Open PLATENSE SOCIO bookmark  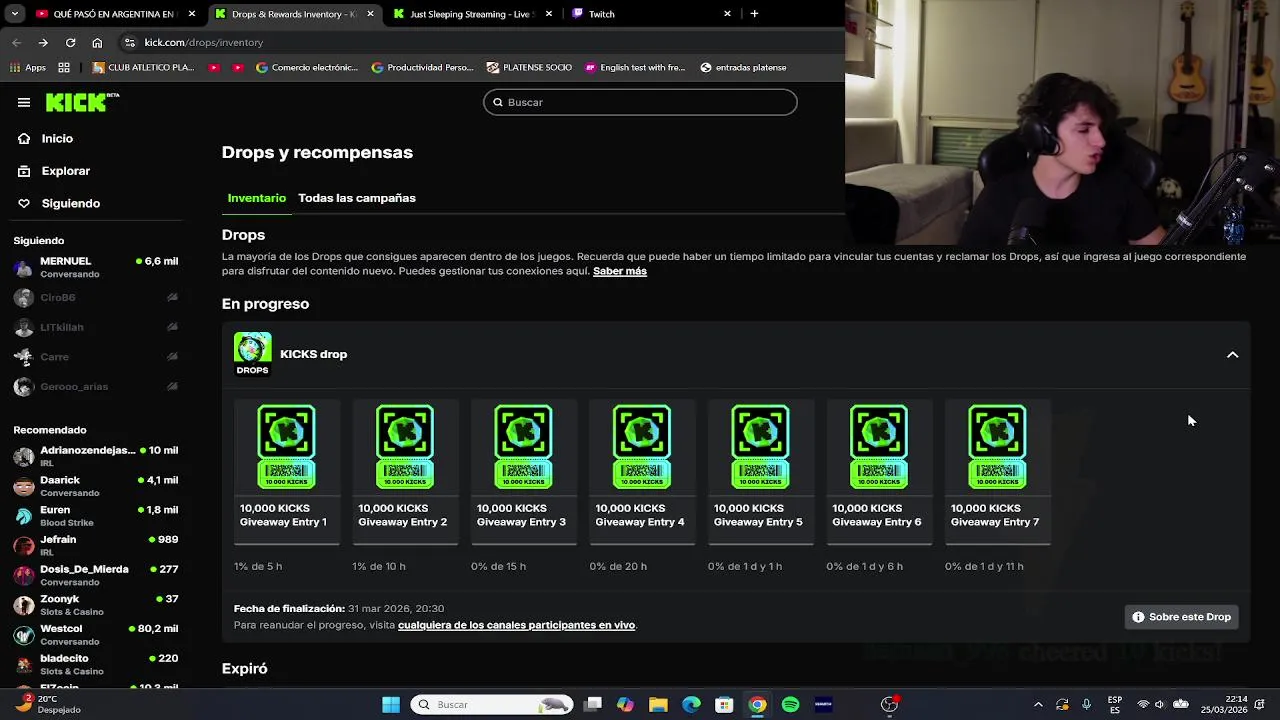(x=529, y=68)
